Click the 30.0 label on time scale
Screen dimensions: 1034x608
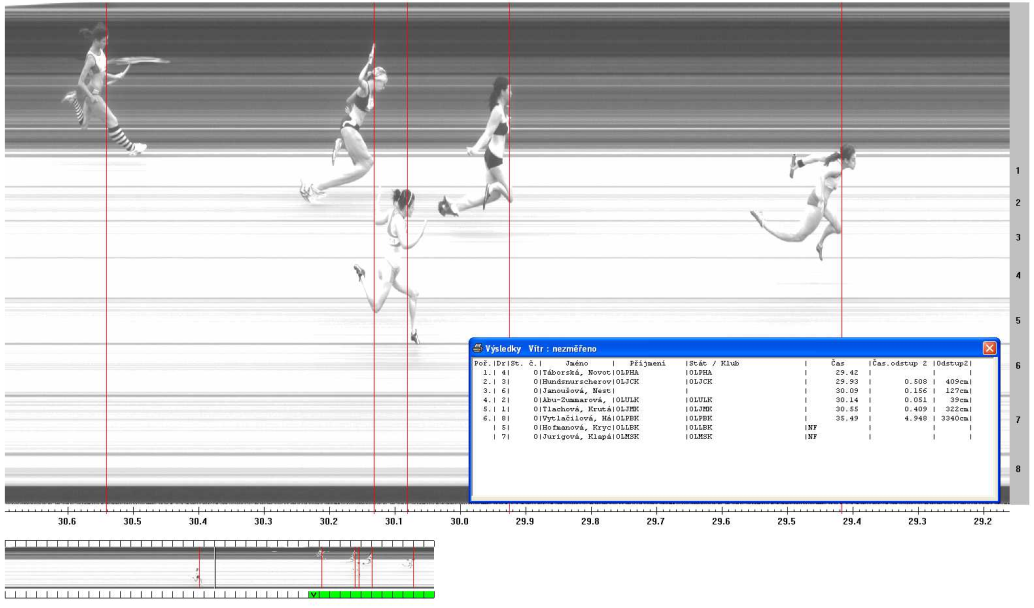click(460, 522)
